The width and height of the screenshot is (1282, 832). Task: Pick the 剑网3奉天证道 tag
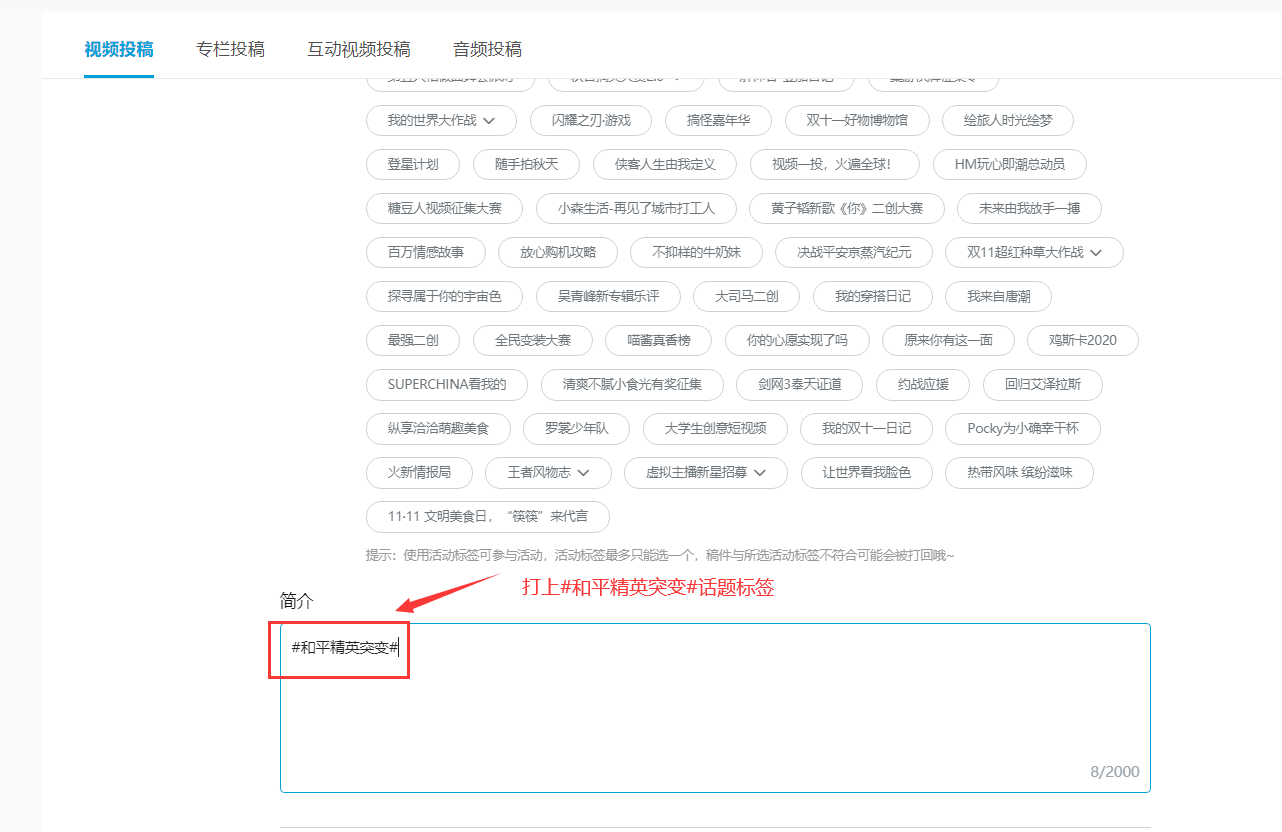coord(799,384)
